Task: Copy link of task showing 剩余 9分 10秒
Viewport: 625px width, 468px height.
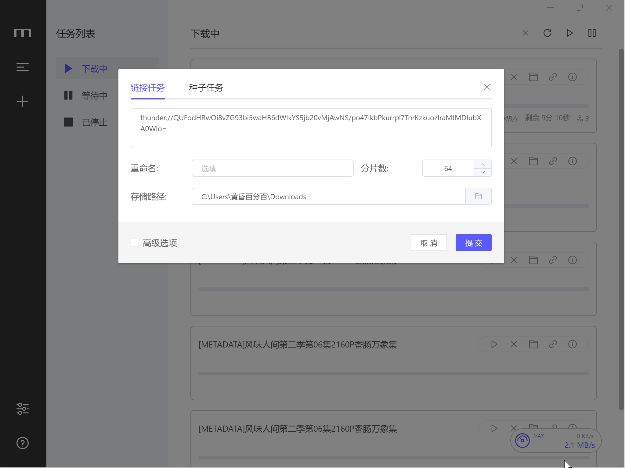Action: (553, 77)
